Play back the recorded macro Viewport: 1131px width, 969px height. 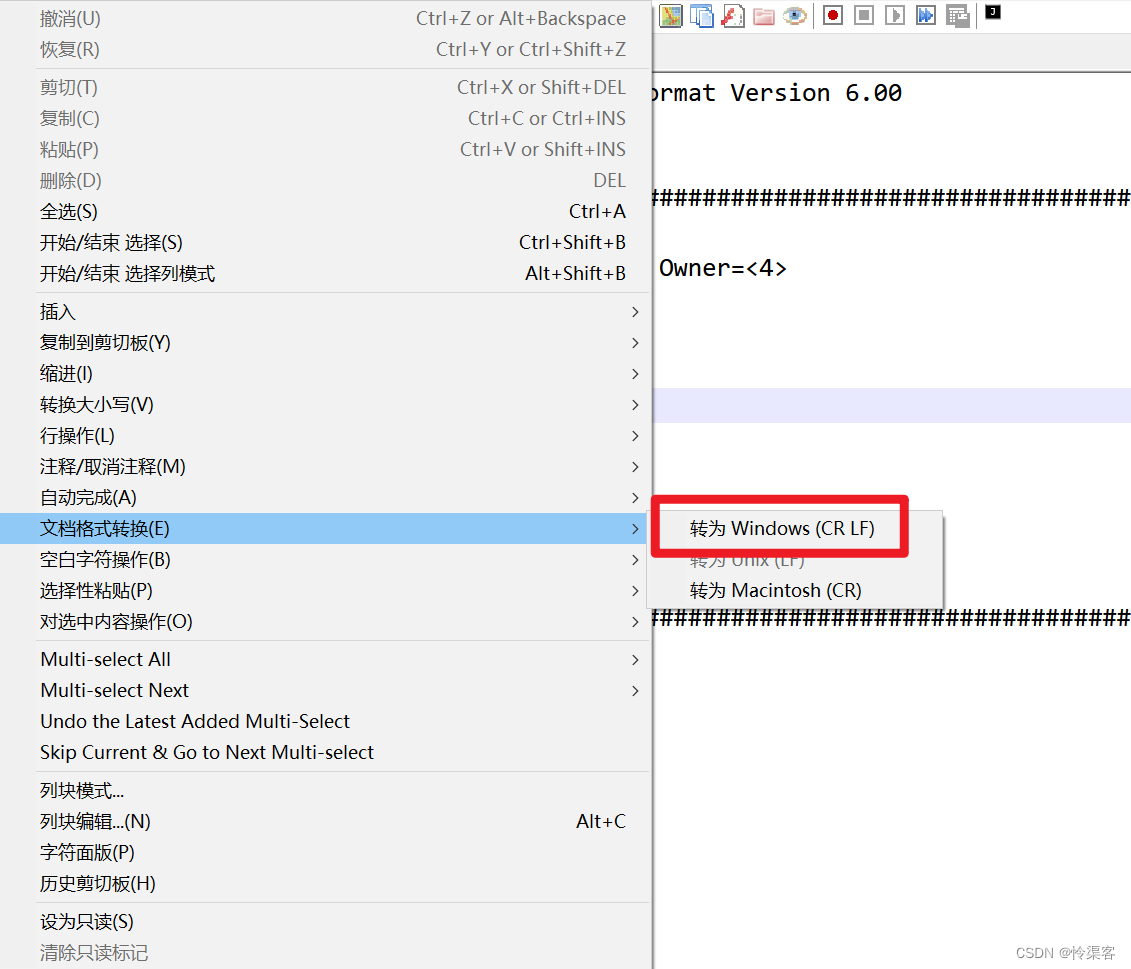[x=894, y=15]
